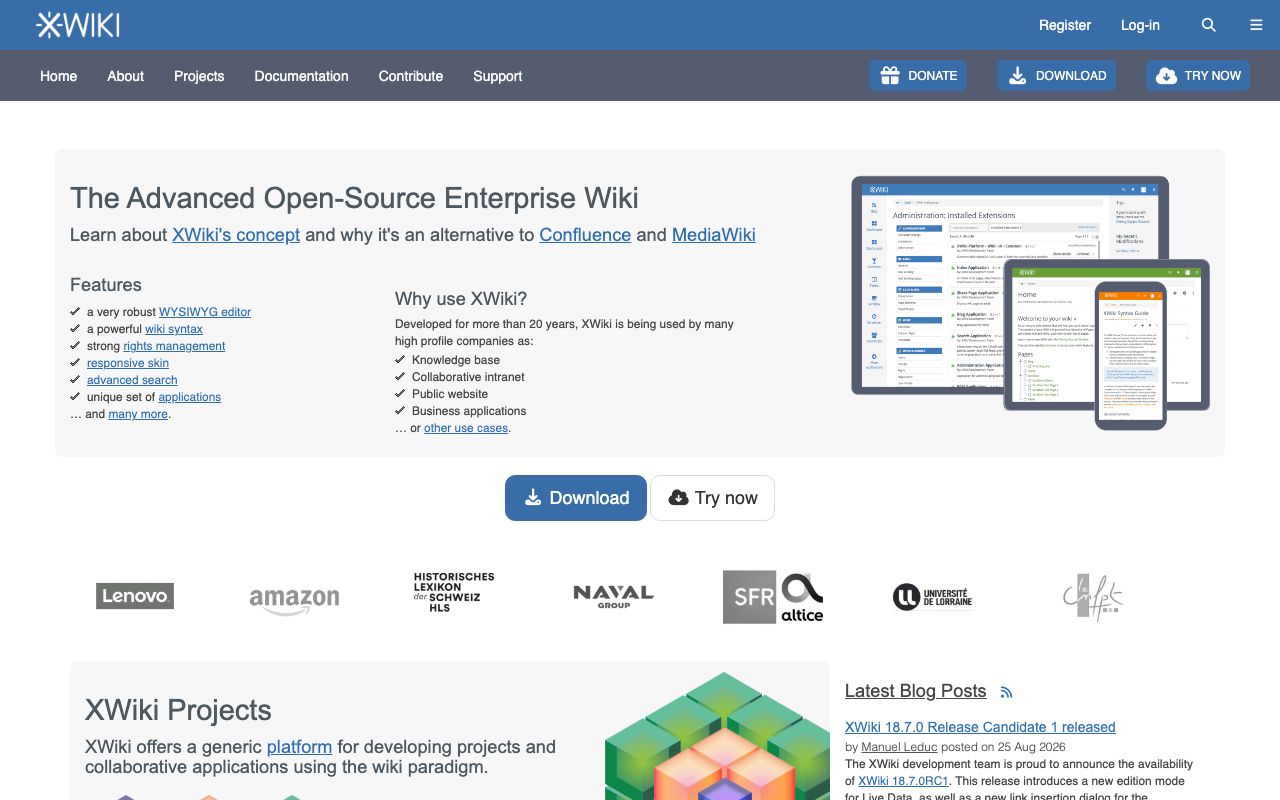
Task: Click the Advanced Open-Source Enterprise Wiki heading
Action: point(354,198)
